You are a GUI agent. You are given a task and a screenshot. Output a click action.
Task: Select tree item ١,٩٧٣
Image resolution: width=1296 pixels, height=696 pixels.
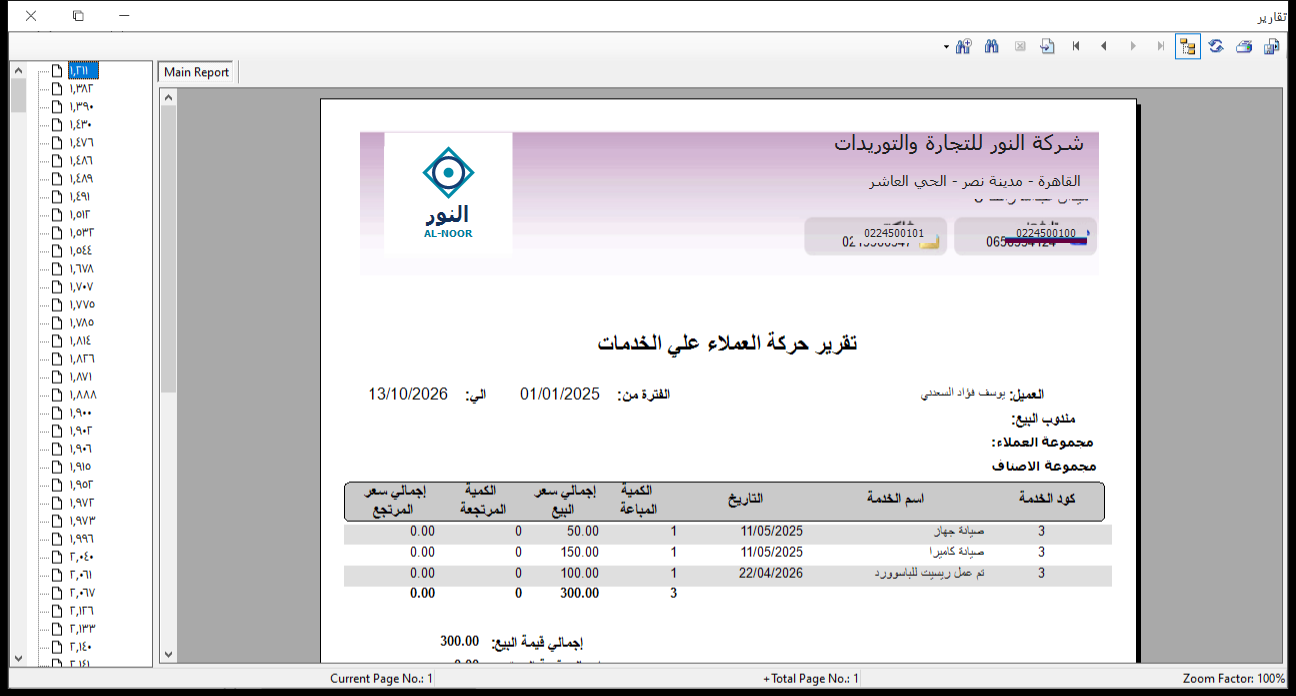tap(82, 520)
